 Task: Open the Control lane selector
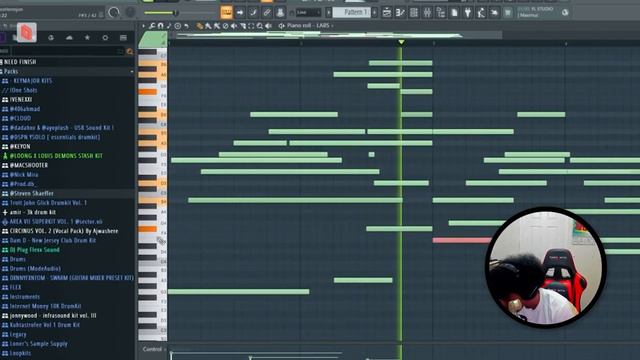[x=153, y=349]
